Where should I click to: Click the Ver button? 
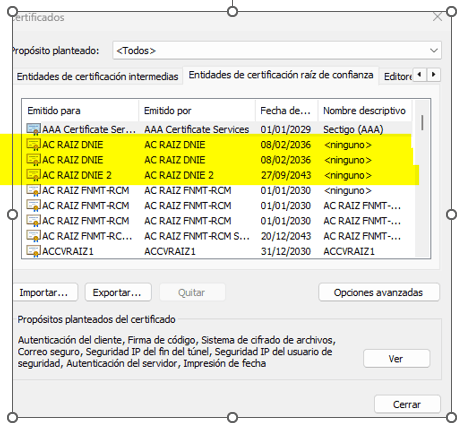click(396, 359)
